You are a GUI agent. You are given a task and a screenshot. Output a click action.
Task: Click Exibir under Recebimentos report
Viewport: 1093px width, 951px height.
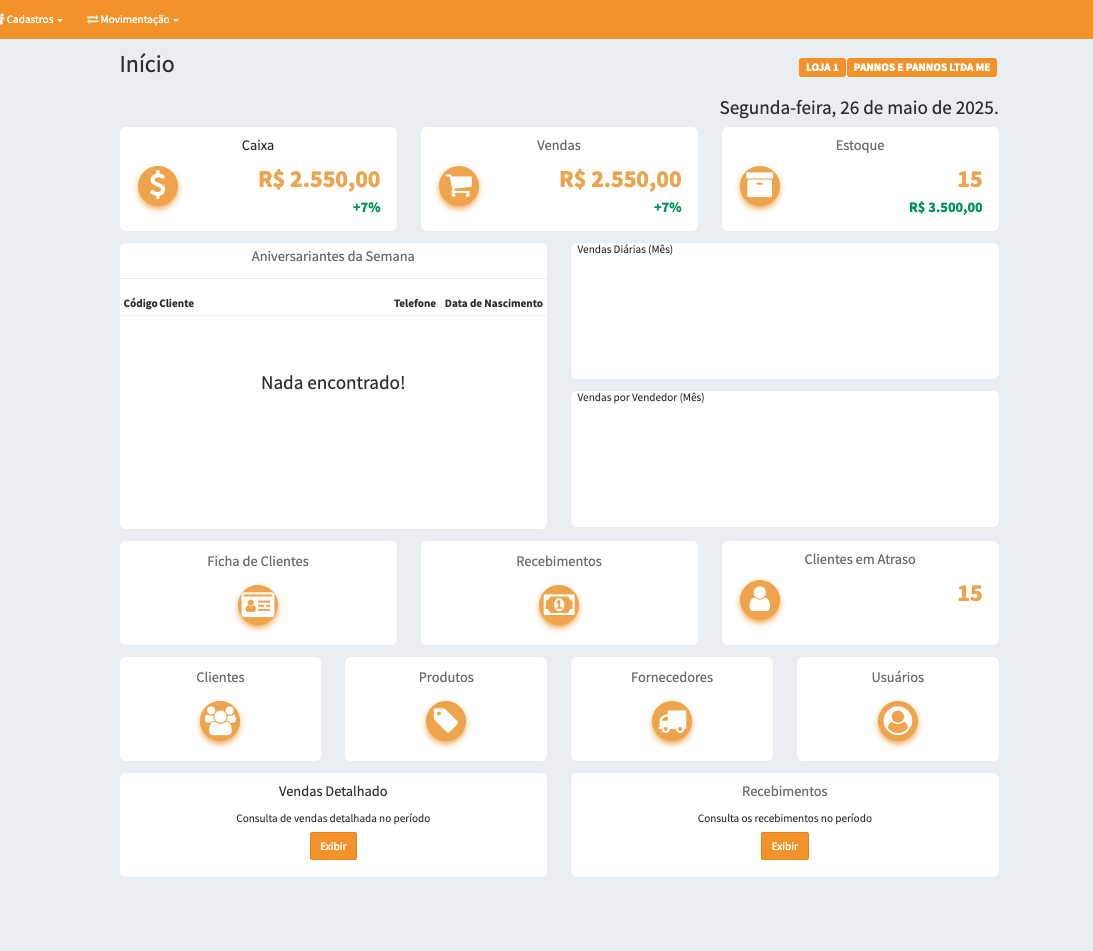coord(785,846)
